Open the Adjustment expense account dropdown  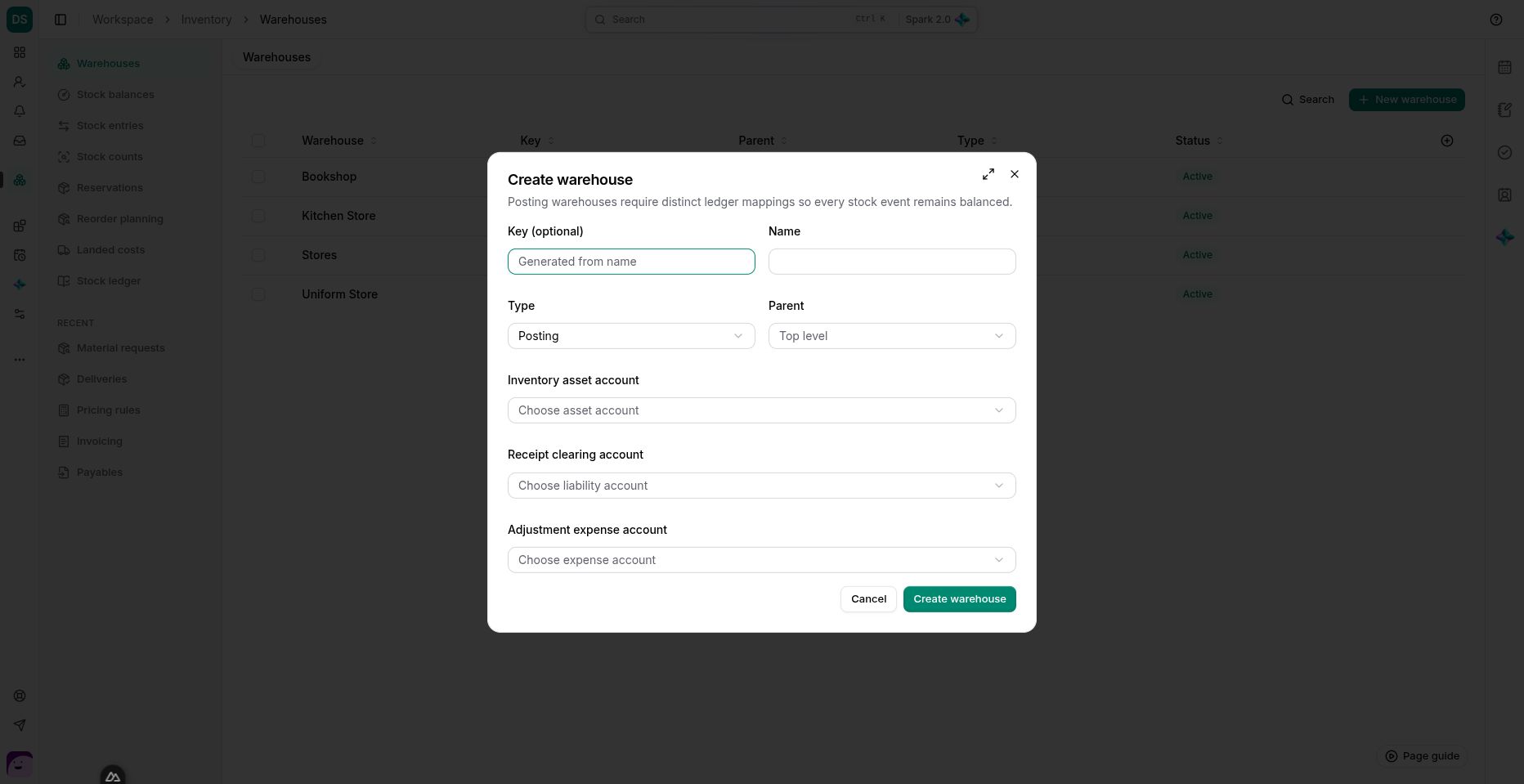coord(762,560)
